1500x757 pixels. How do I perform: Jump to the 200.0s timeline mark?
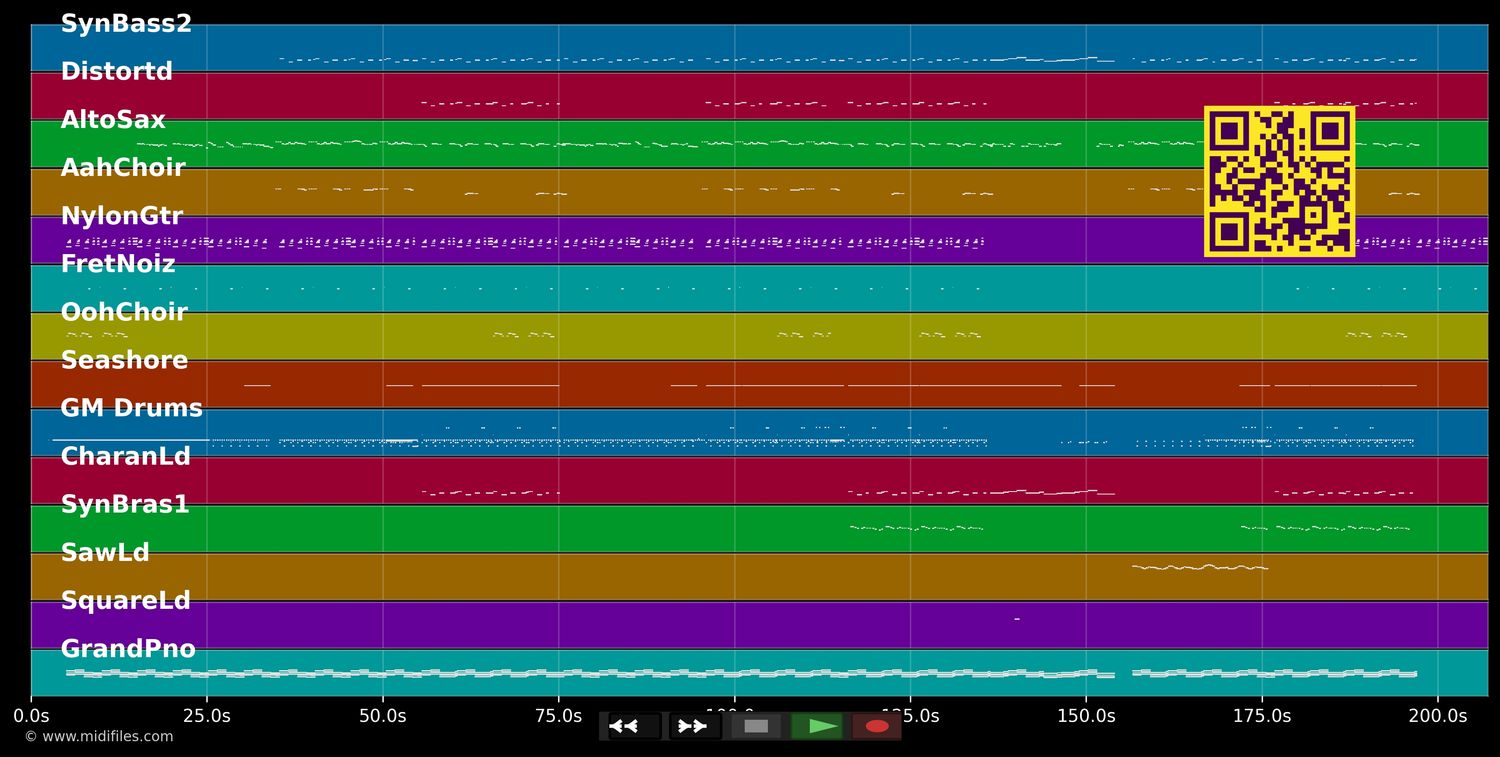pyautogui.click(x=1438, y=716)
